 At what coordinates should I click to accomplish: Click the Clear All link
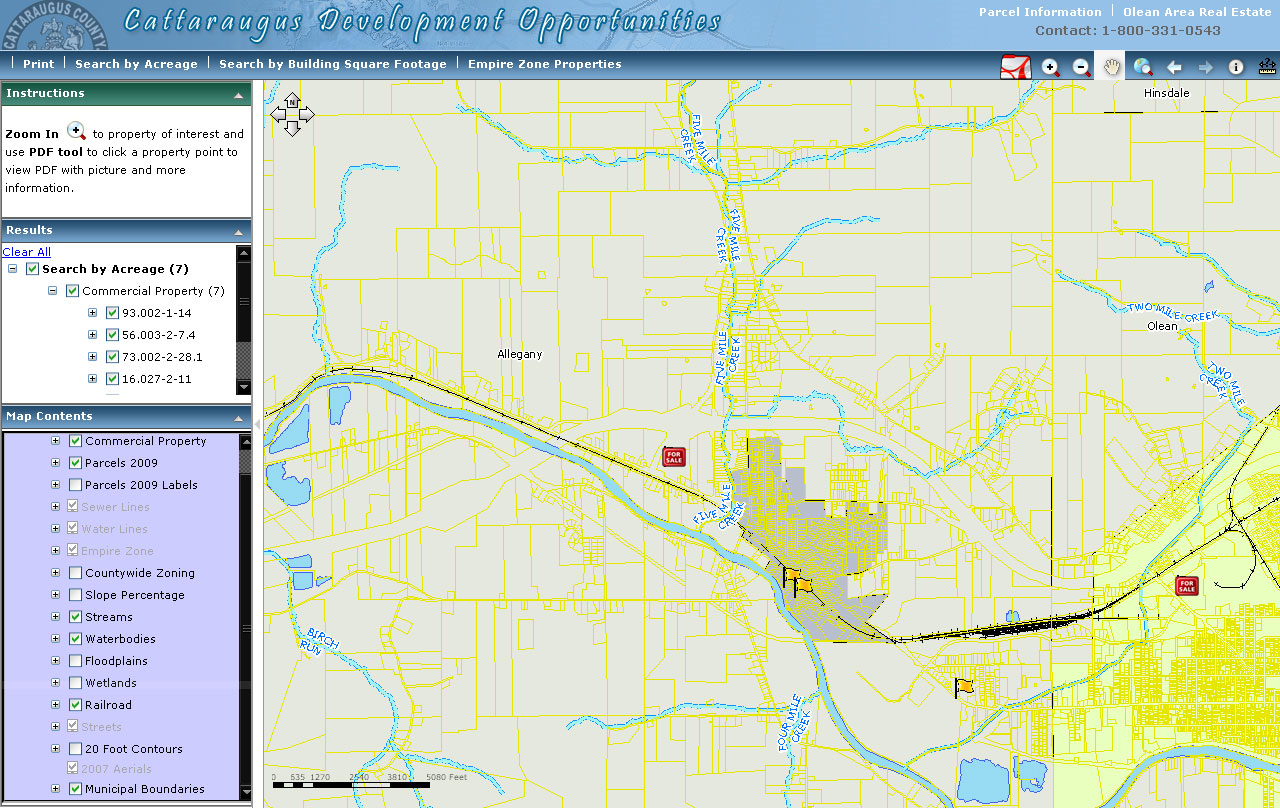(27, 252)
